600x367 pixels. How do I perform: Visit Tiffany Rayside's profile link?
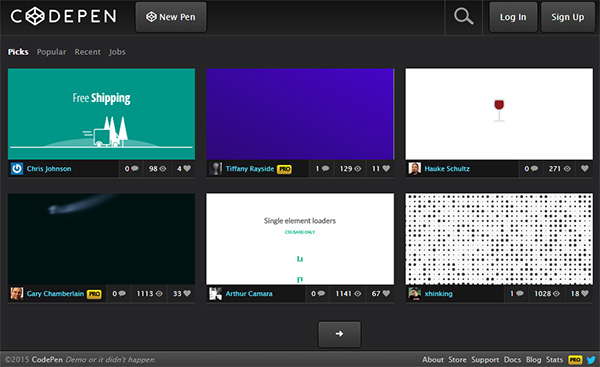pyautogui.click(x=249, y=169)
